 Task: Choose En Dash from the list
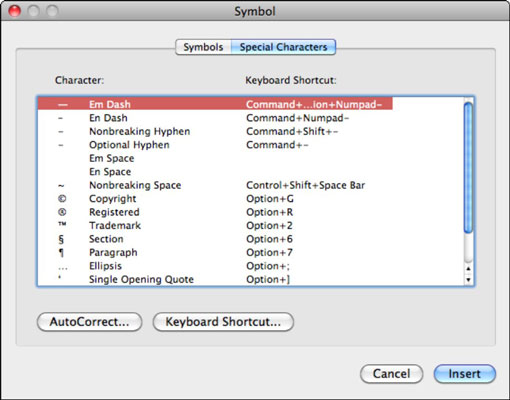tap(251, 118)
